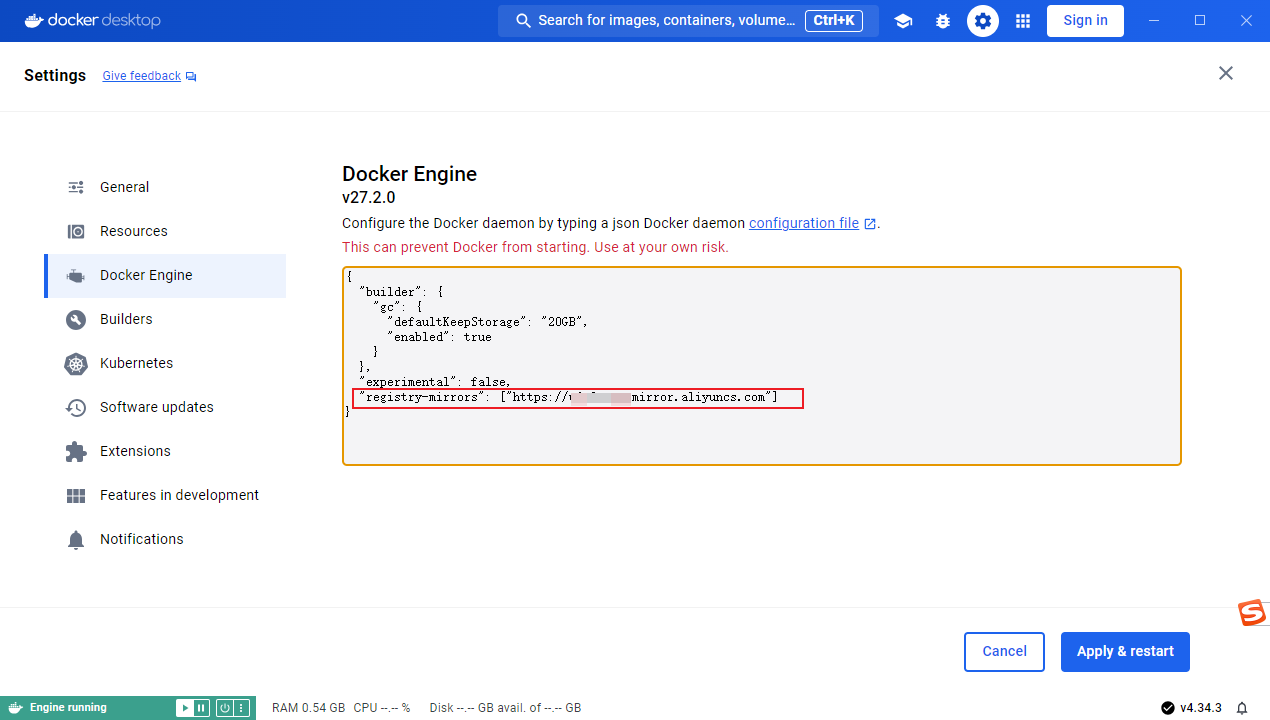The height and width of the screenshot is (720, 1270).
Task: Open the Notifications settings section
Action: pyautogui.click(x=165, y=539)
